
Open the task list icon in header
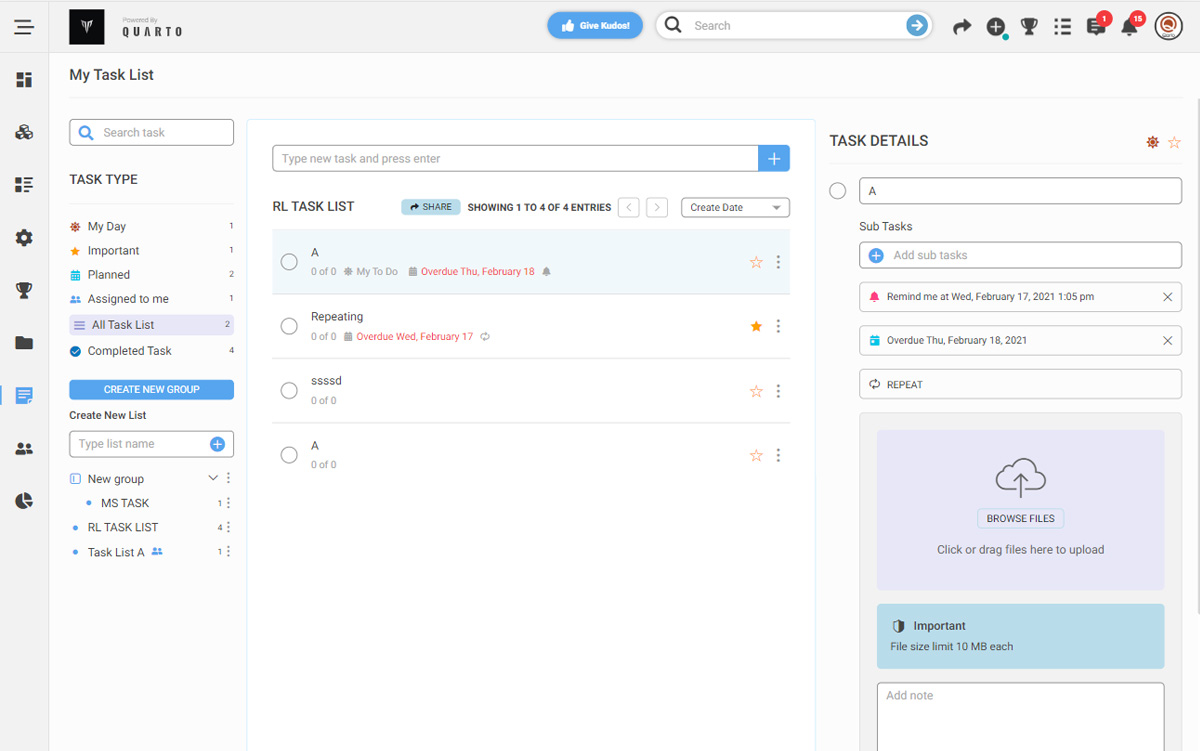pyautogui.click(x=1062, y=27)
